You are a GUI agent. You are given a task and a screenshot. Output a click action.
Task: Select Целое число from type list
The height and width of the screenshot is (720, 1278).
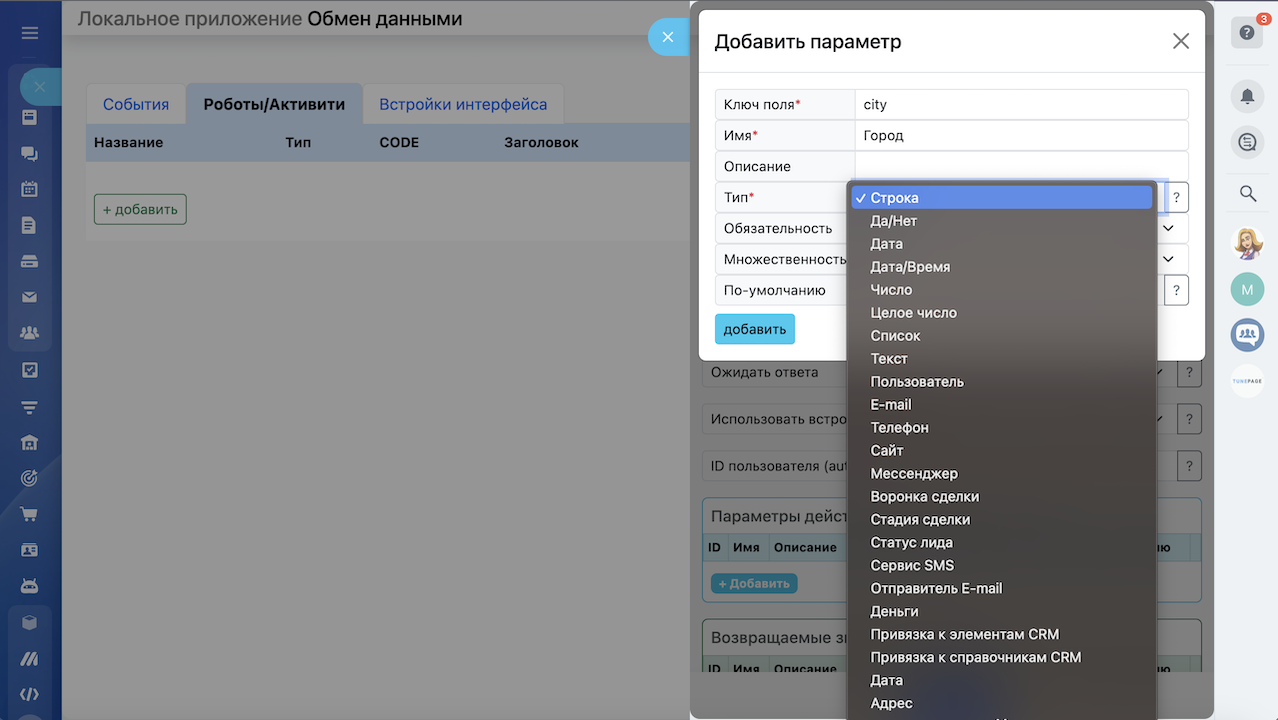913,313
